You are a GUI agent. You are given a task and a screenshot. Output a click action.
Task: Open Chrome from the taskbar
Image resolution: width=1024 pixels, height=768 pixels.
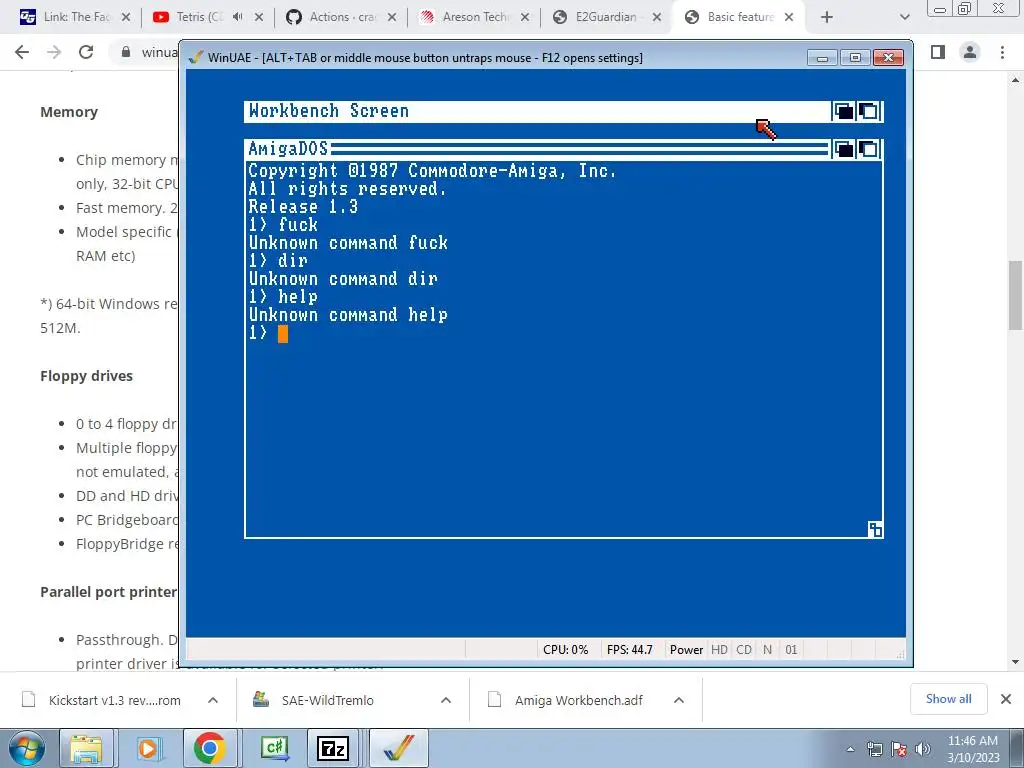click(210, 748)
